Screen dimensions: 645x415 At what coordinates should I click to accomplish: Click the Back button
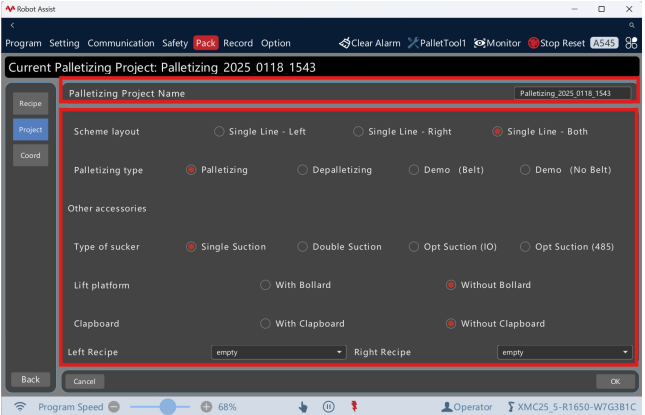pyautogui.click(x=30, y=380)
